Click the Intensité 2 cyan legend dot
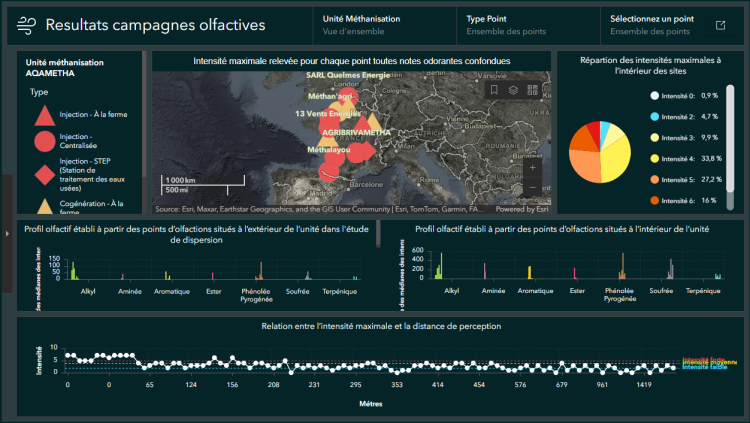 [x=654, y=117]
